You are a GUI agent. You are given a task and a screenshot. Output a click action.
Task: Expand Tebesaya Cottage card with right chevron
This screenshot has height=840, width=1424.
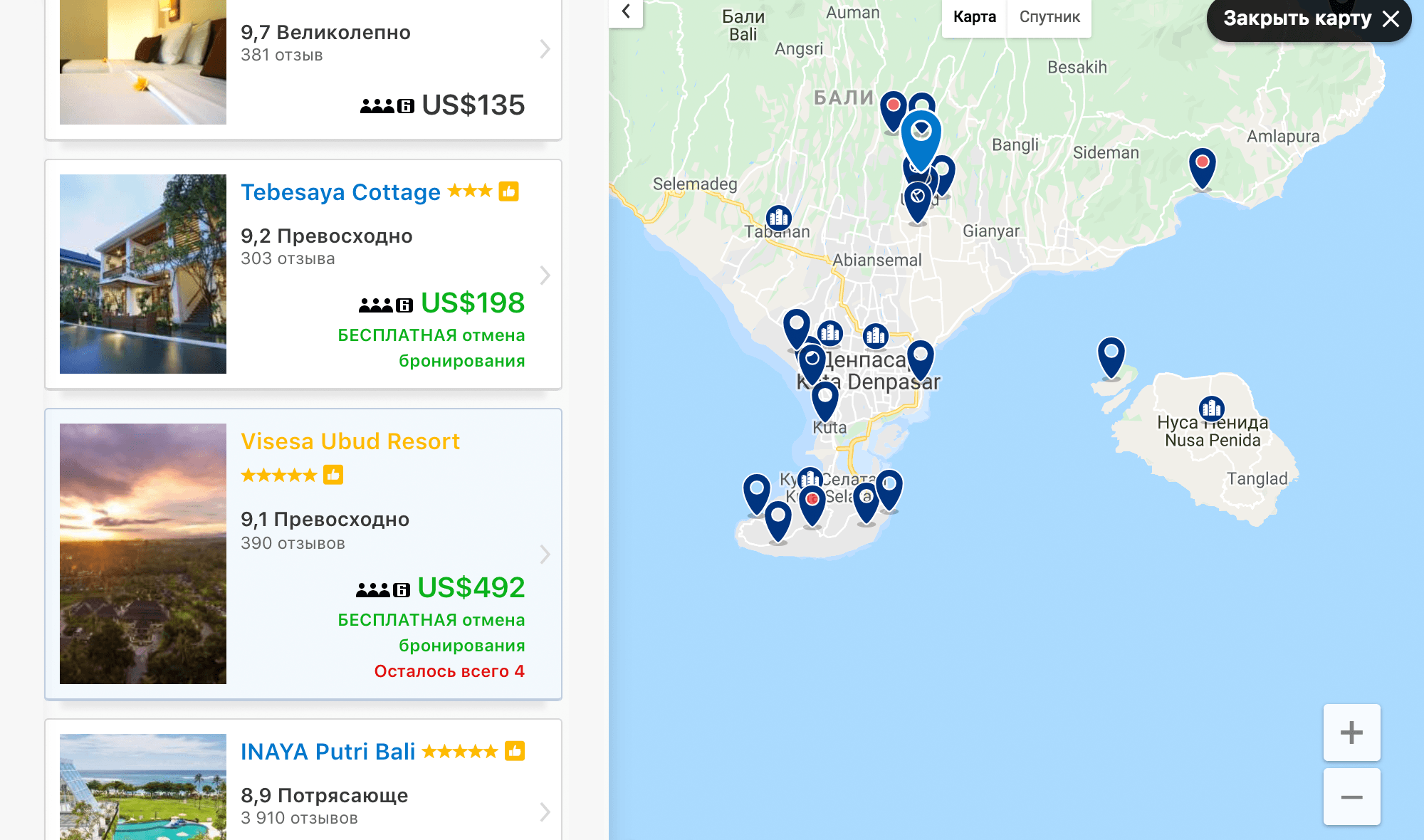click(x=545, y=275)
